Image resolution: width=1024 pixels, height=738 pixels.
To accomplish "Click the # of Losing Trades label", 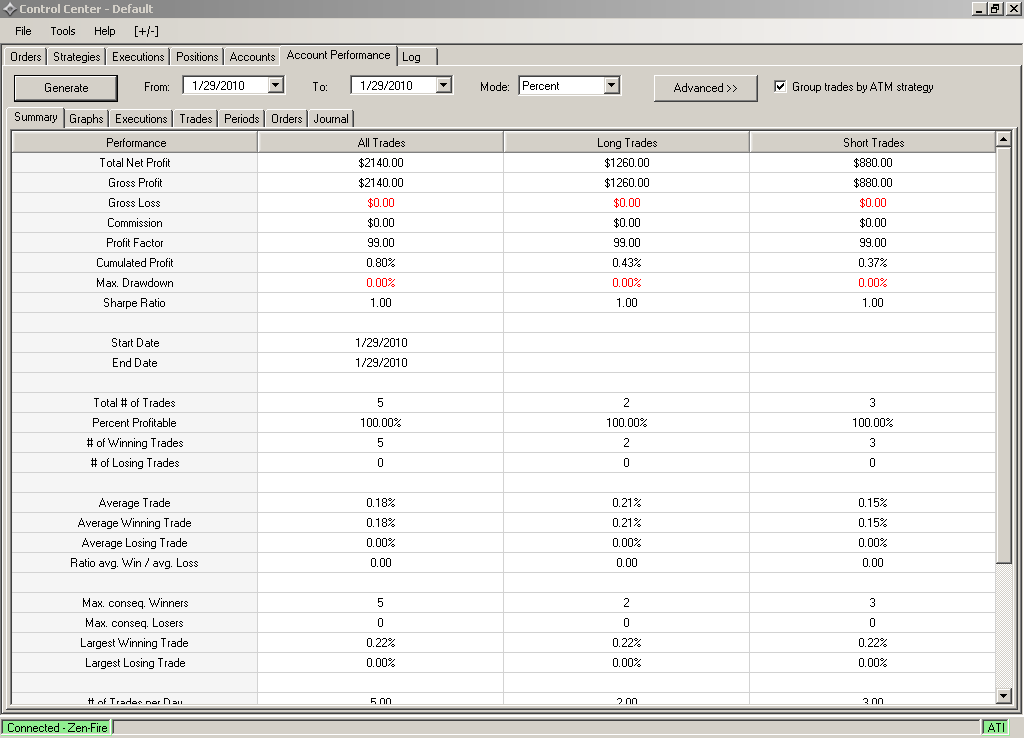I will click(135, 463).
